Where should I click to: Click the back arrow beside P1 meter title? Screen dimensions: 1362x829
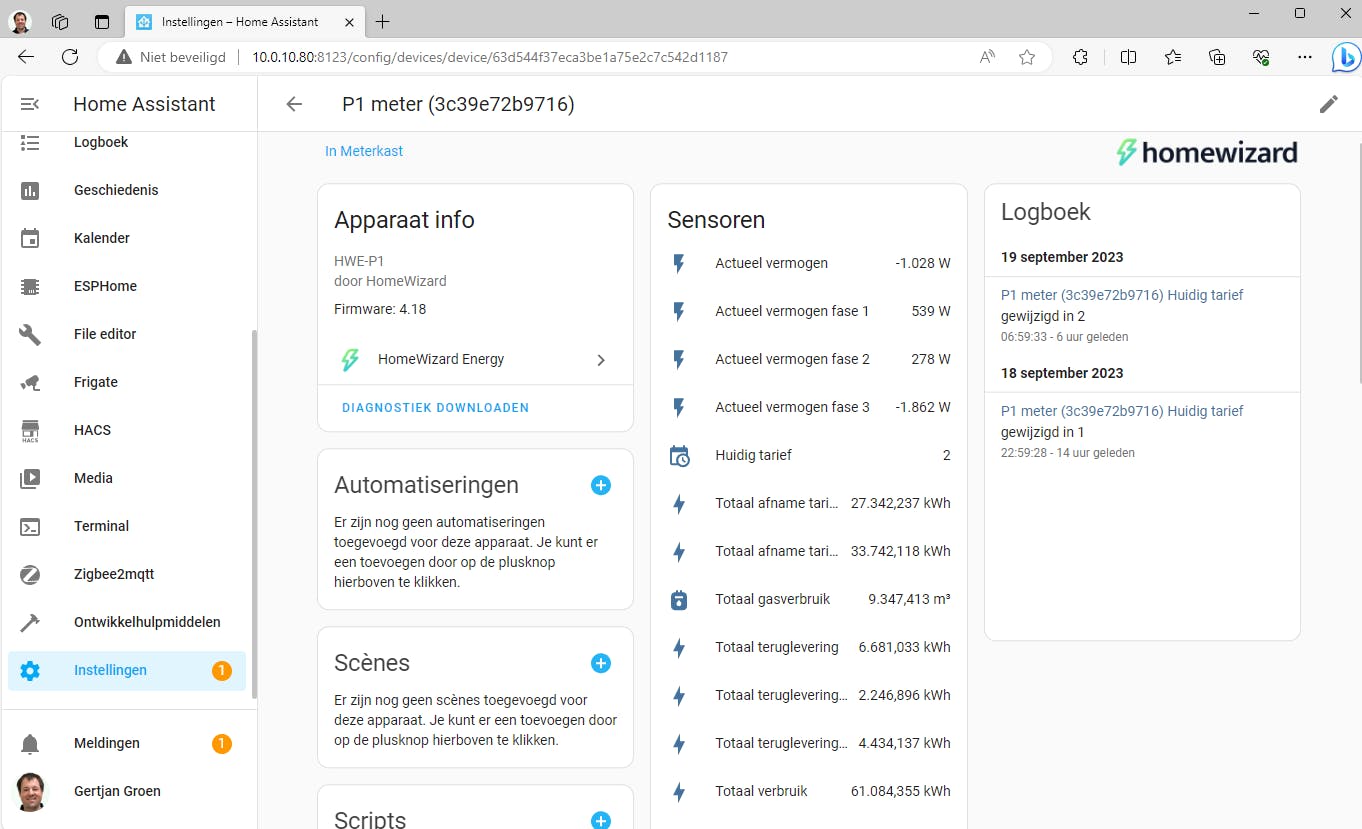[294, 104]
